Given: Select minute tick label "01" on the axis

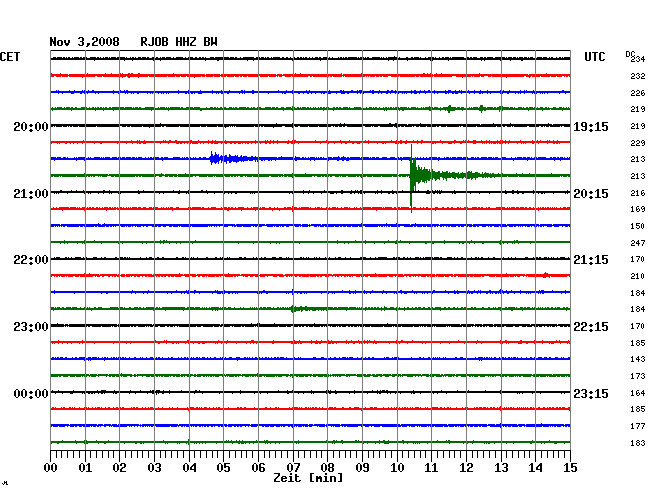Looking at the screenshot, I should [x=85, y=467].
